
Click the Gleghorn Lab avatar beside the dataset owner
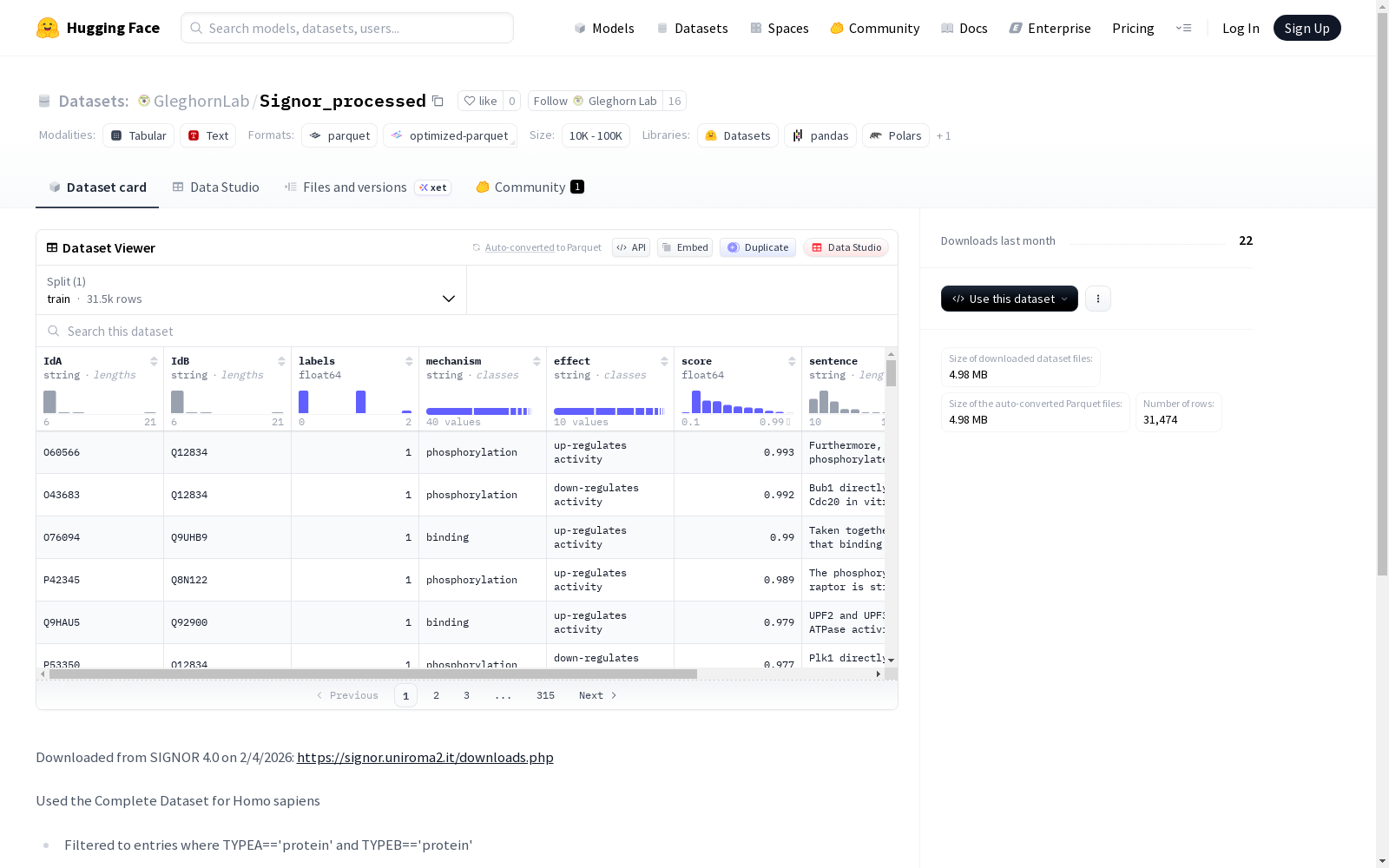click(x=144, y=101)
